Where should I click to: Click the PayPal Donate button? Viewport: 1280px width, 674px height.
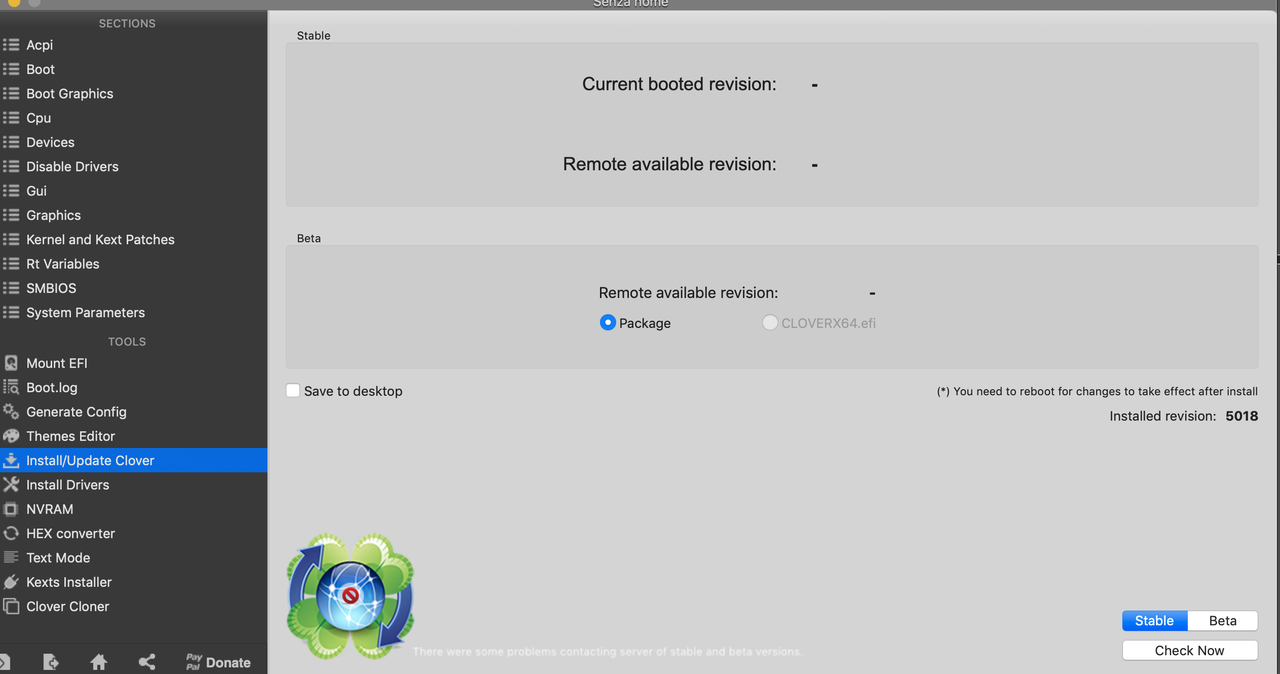pyautogui.click(x=218, y=662)
